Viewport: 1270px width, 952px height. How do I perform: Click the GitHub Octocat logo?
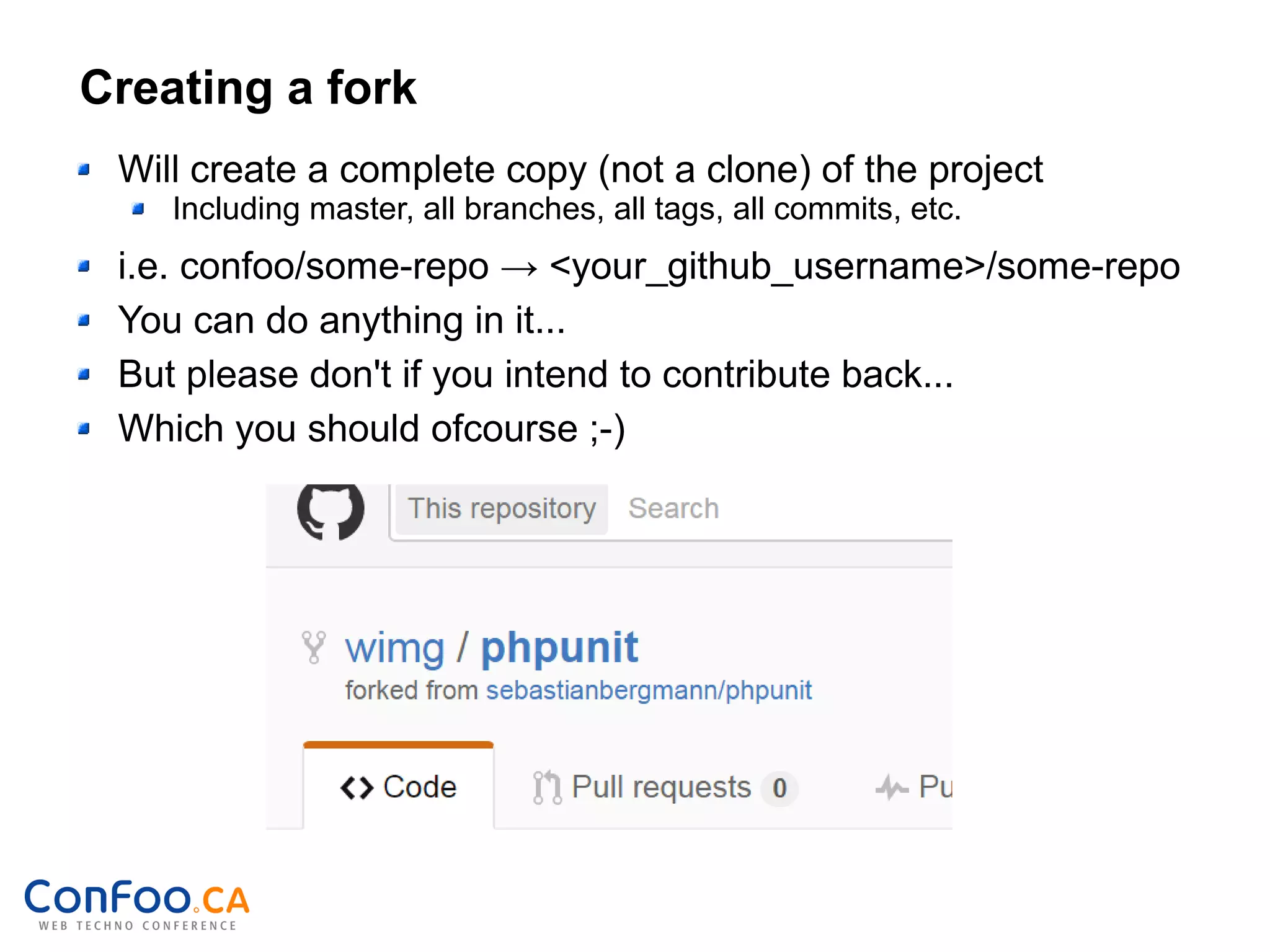tap(331, 510)
